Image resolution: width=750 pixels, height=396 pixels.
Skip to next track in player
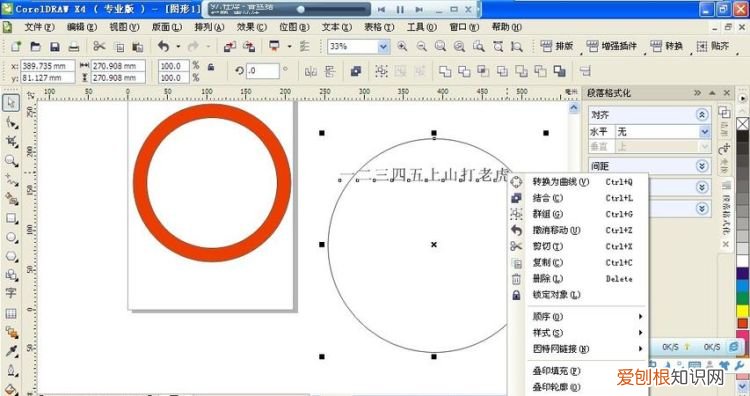tap(419, 9)
